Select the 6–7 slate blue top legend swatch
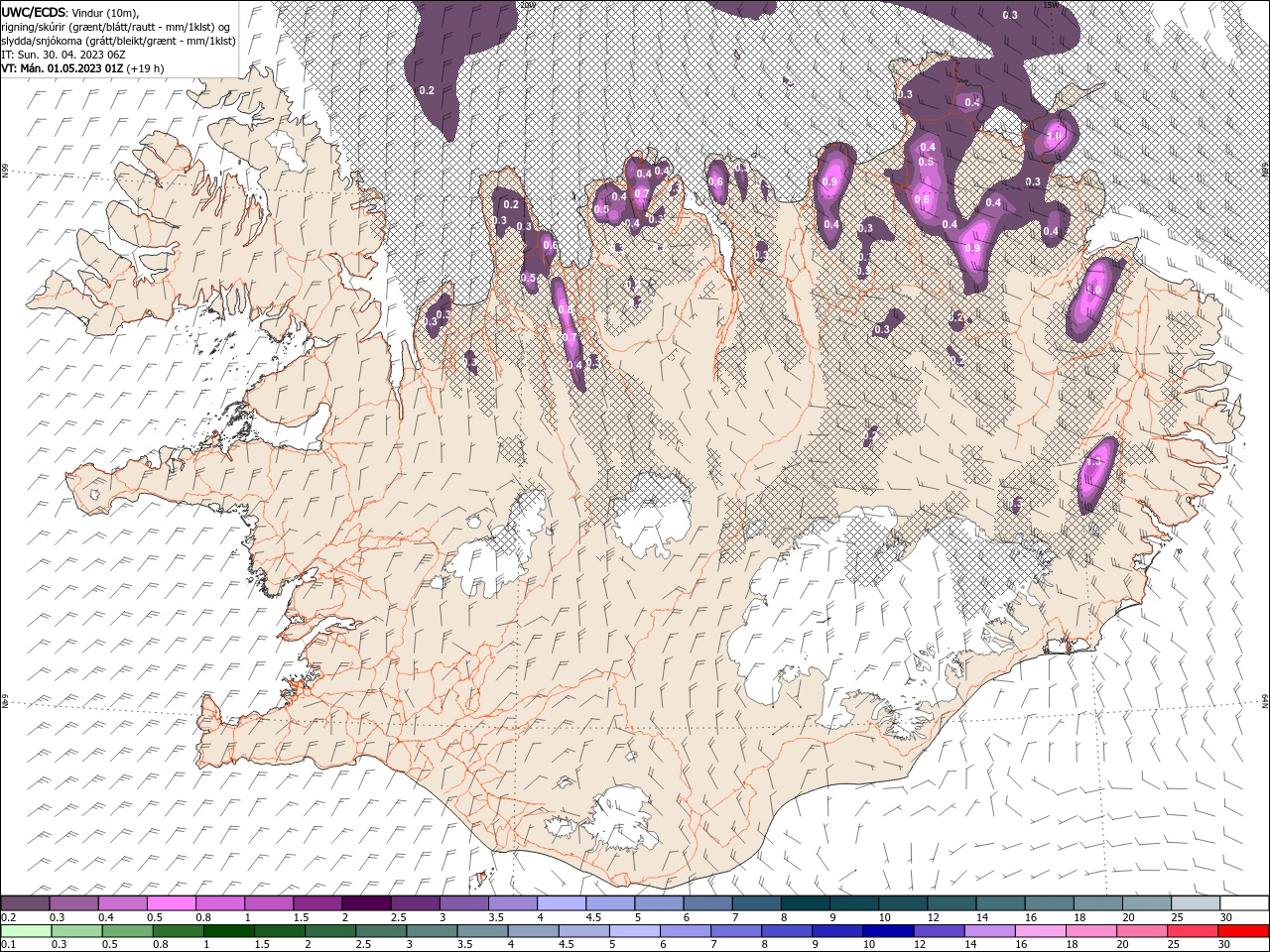 tap(707, 902)
